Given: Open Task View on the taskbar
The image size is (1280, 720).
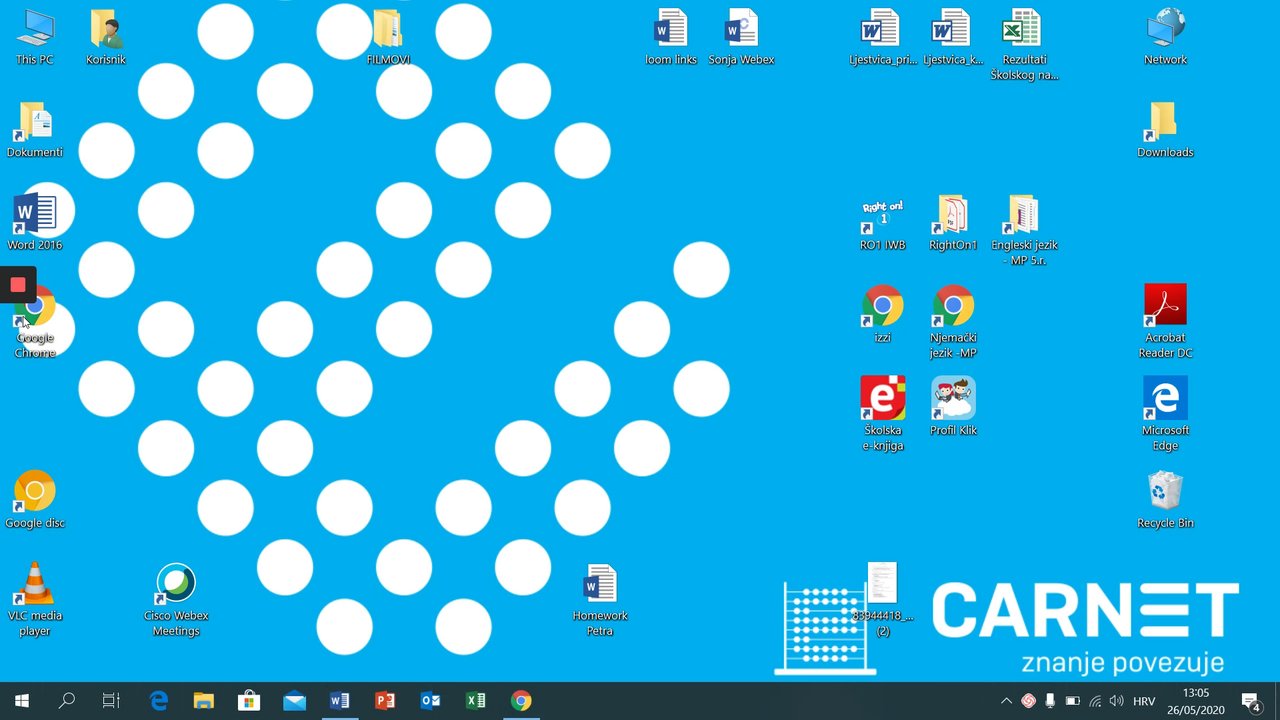Looking at the screenshot, I should pyautogui.click(x=111, y=701).
